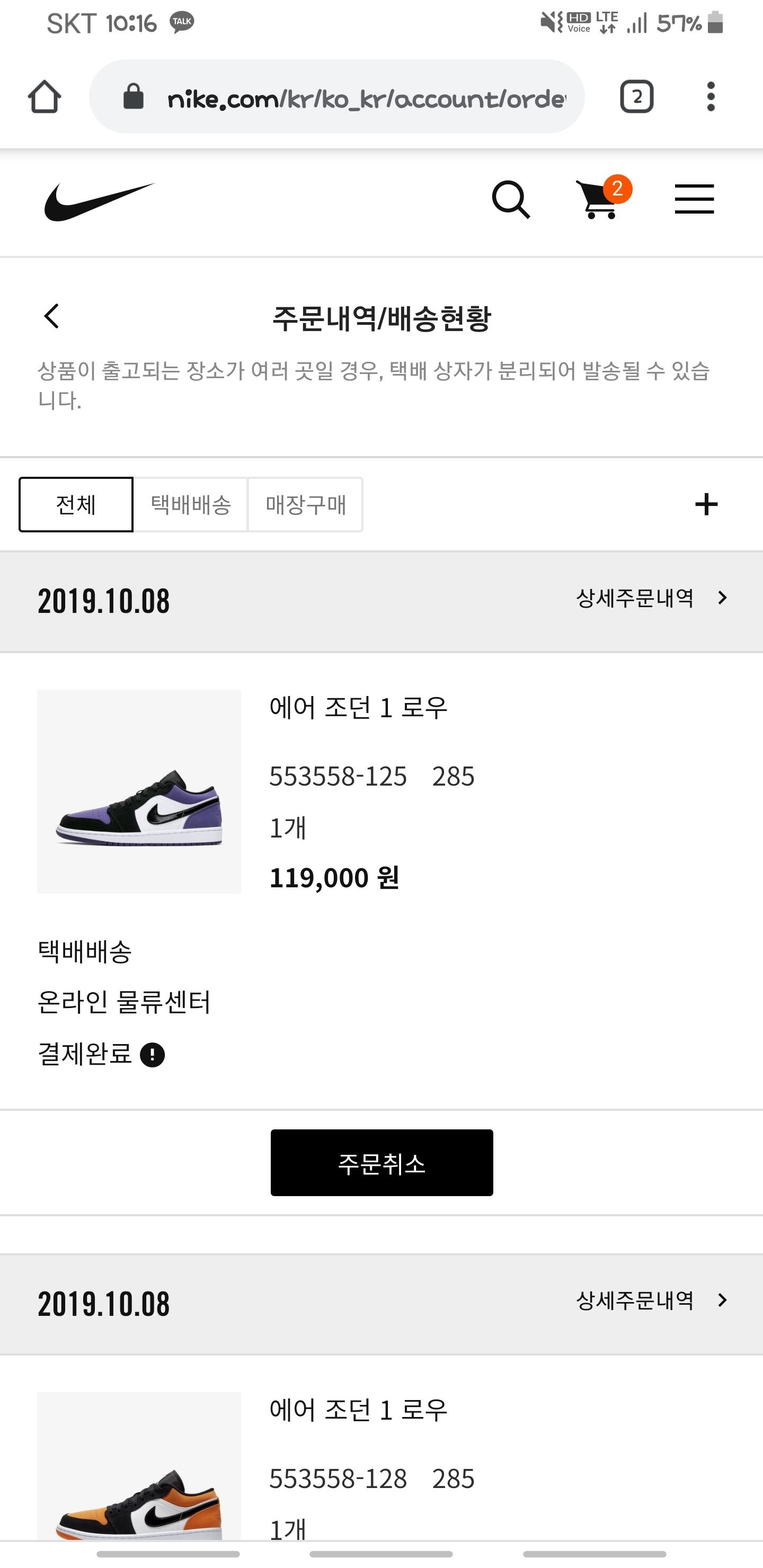Tap the purple Air Jordan 1 thumbnail
The width and height of the screenshot is (763, 1568).
click(x=139, y=791)
